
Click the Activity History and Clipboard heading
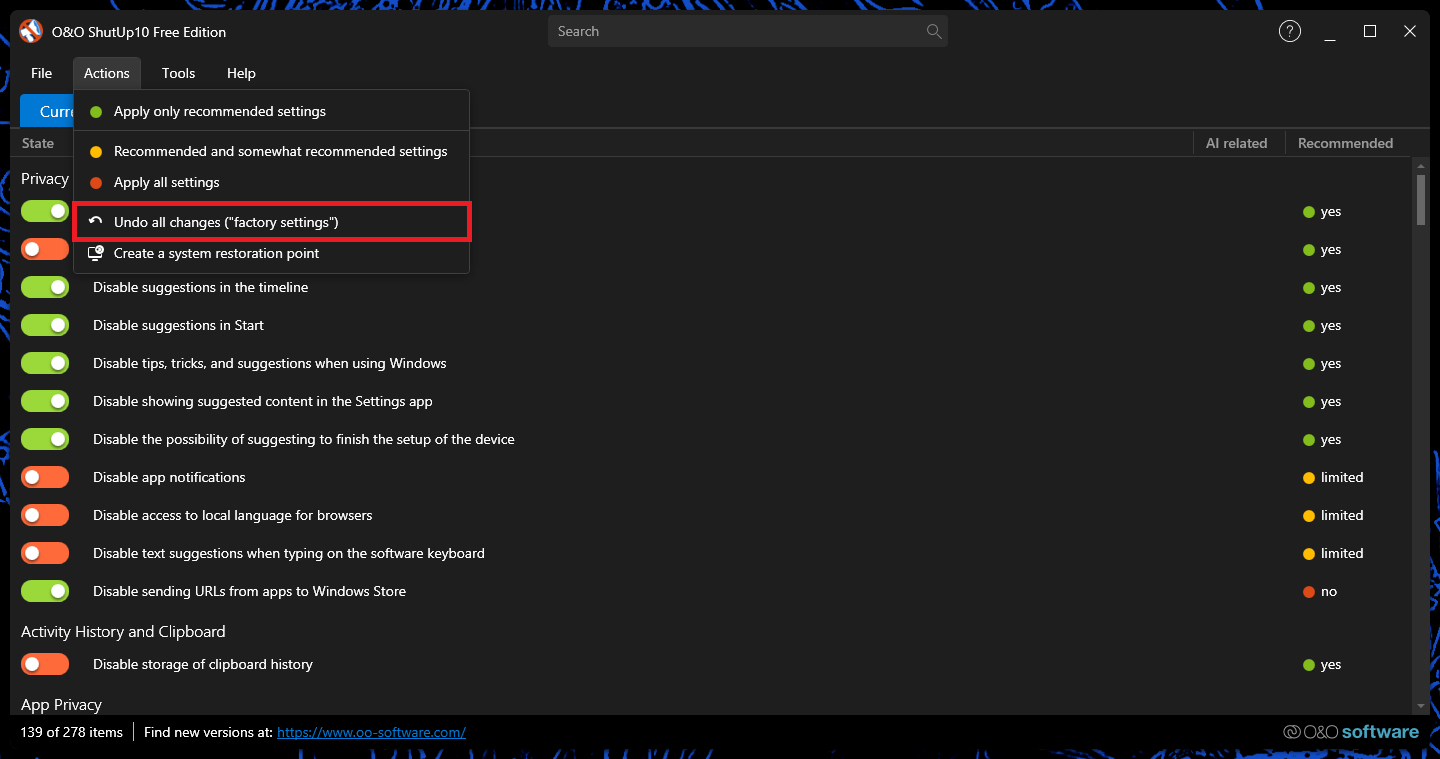coord(123,632)
